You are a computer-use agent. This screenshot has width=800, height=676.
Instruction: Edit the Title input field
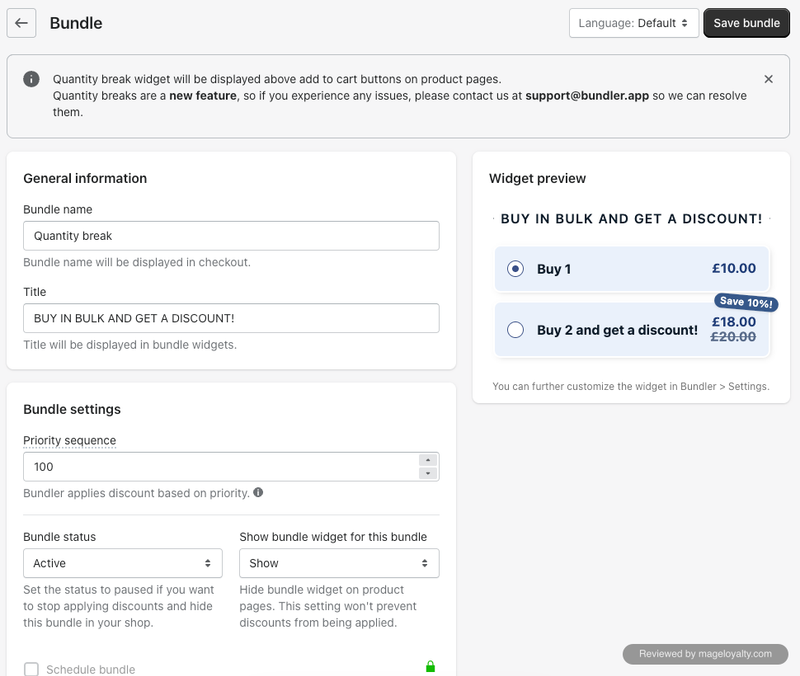pyautogui.click(x=231, y=318)
